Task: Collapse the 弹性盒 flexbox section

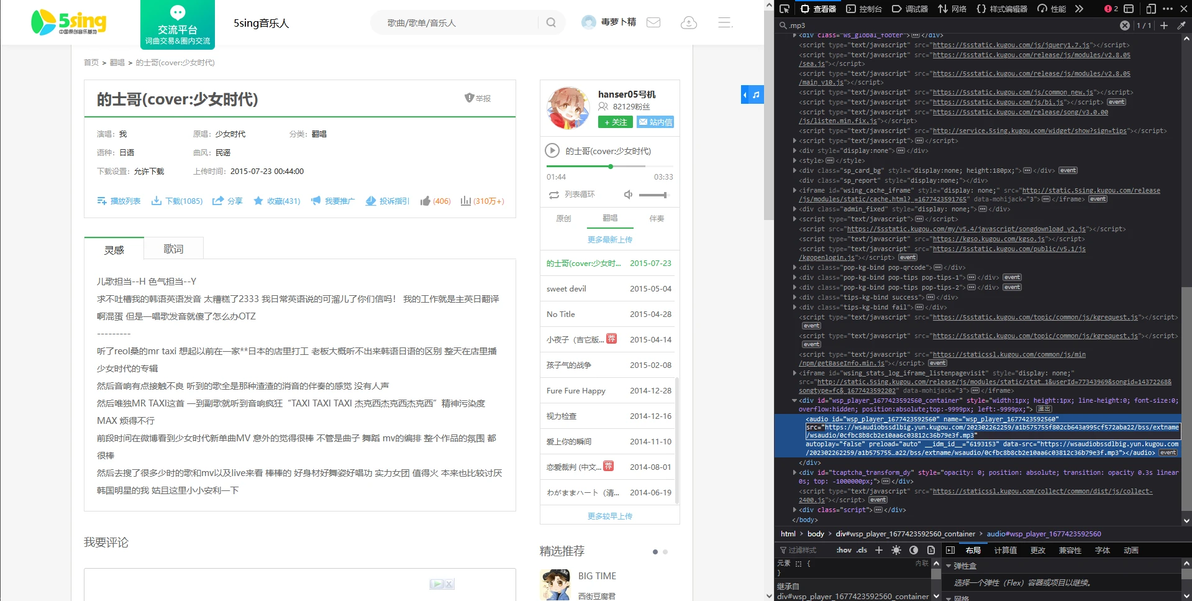Action: [949, 566]
